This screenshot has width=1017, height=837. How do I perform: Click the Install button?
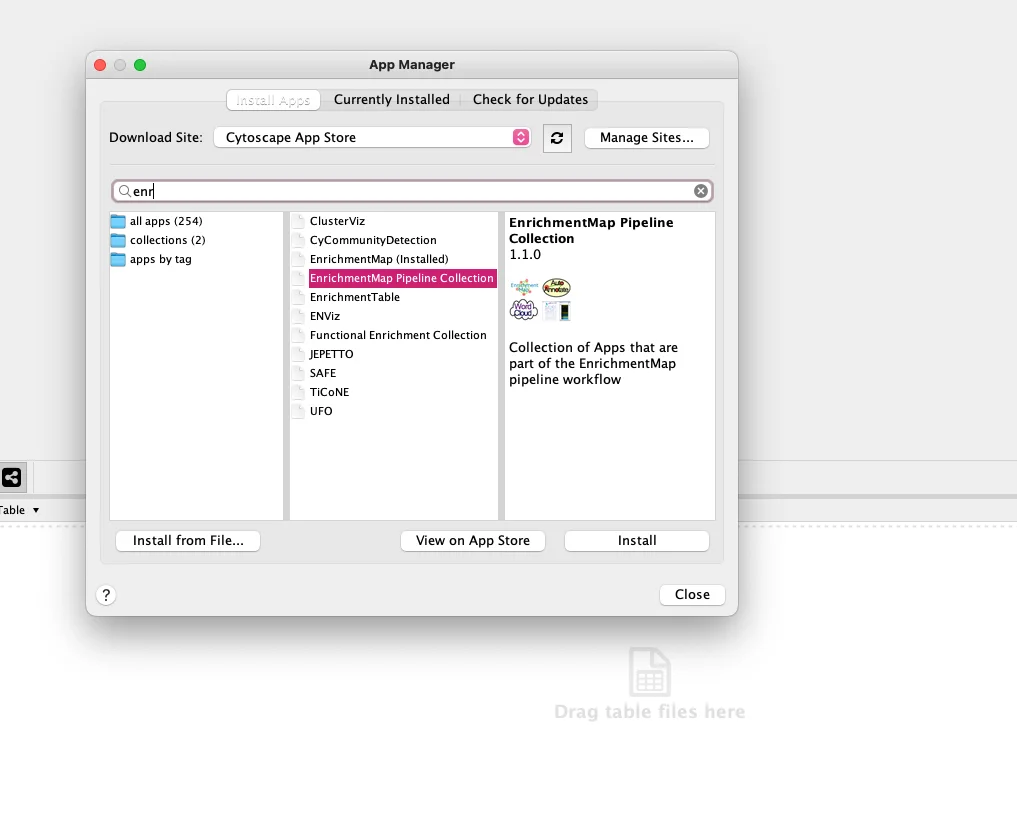pyautogui.click(x=636, y=540)
